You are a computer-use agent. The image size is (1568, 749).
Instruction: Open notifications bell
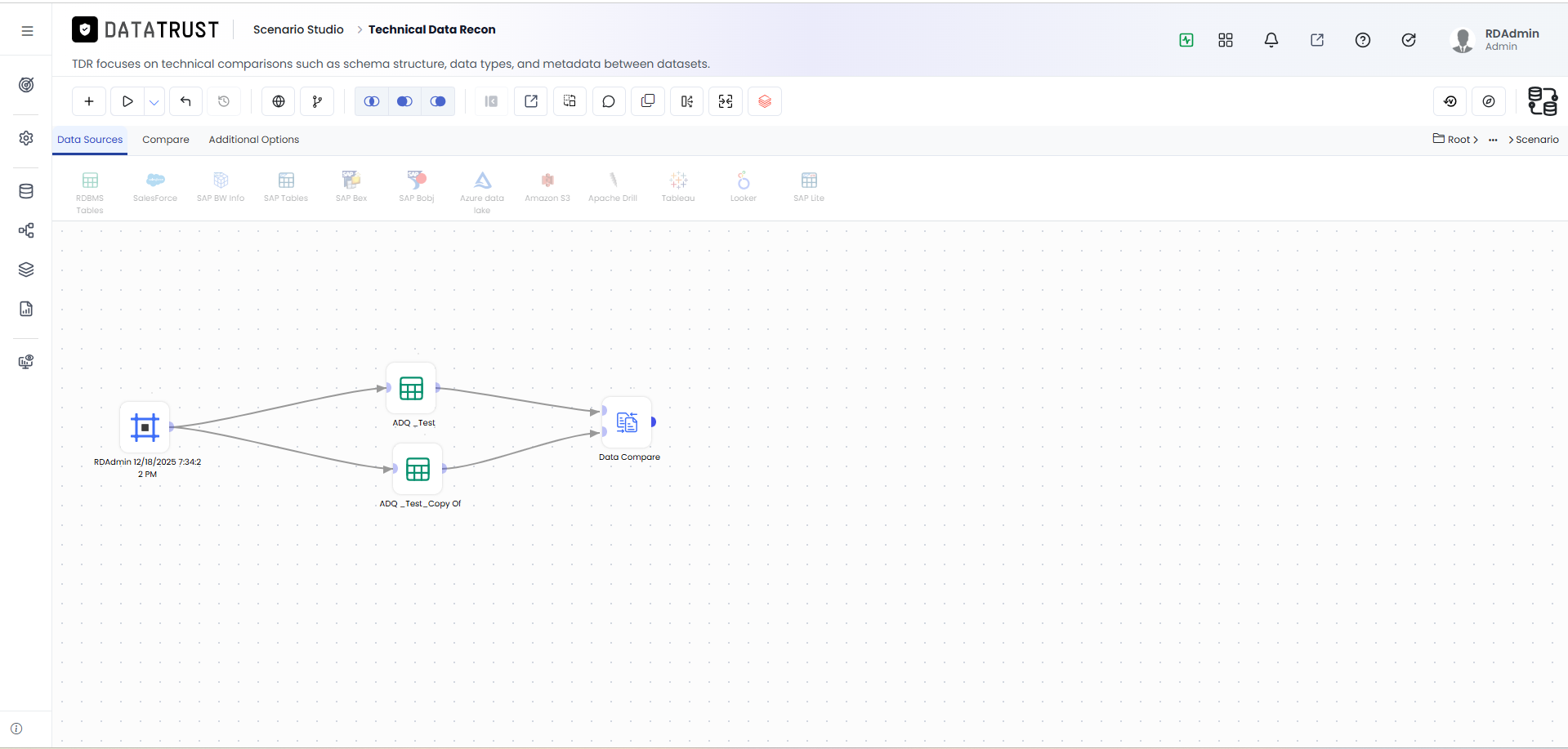[1271, 40]
